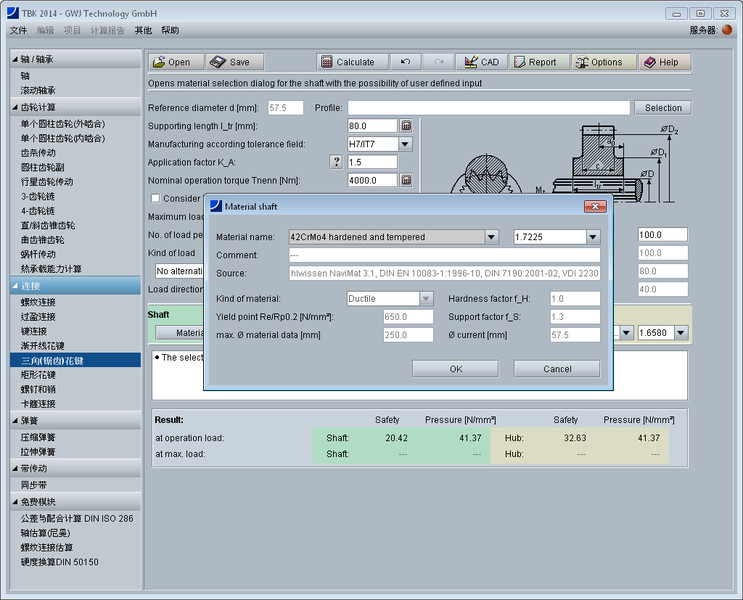Click question mark beside Application factor K_A
Screen dimensions: 743x600
336,162
